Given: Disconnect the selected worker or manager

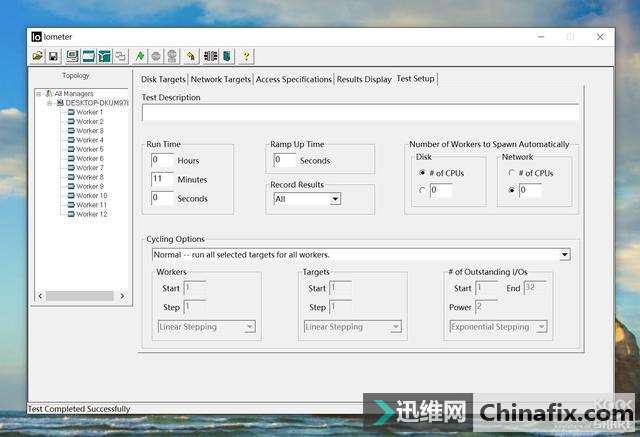Looking at the screenshot, I should tap(211, 56).
